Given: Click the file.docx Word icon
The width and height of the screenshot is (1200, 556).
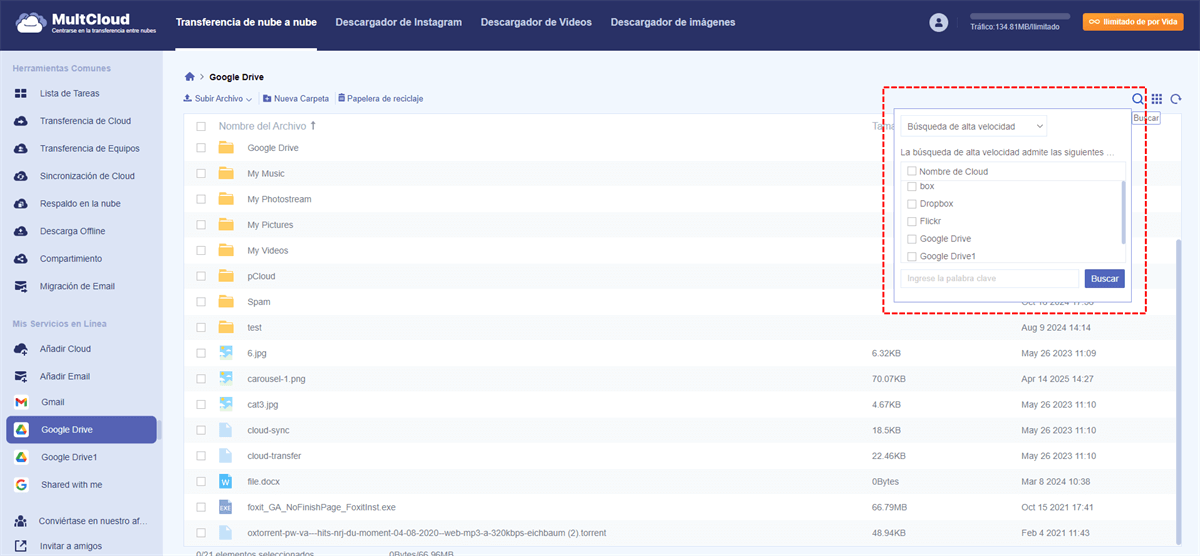Looking at the screenshot, I should (226, 481).
